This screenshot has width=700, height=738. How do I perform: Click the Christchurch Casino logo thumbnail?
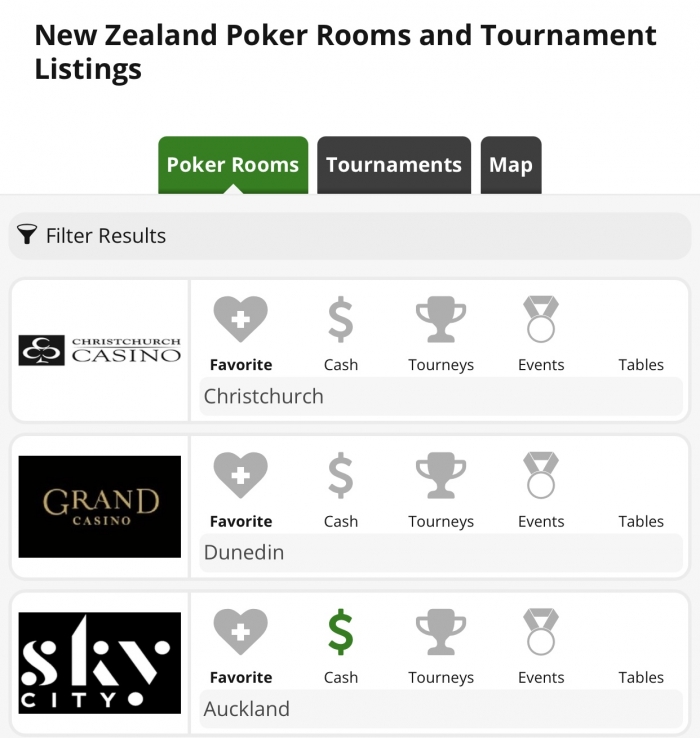[x=99, y=350]
